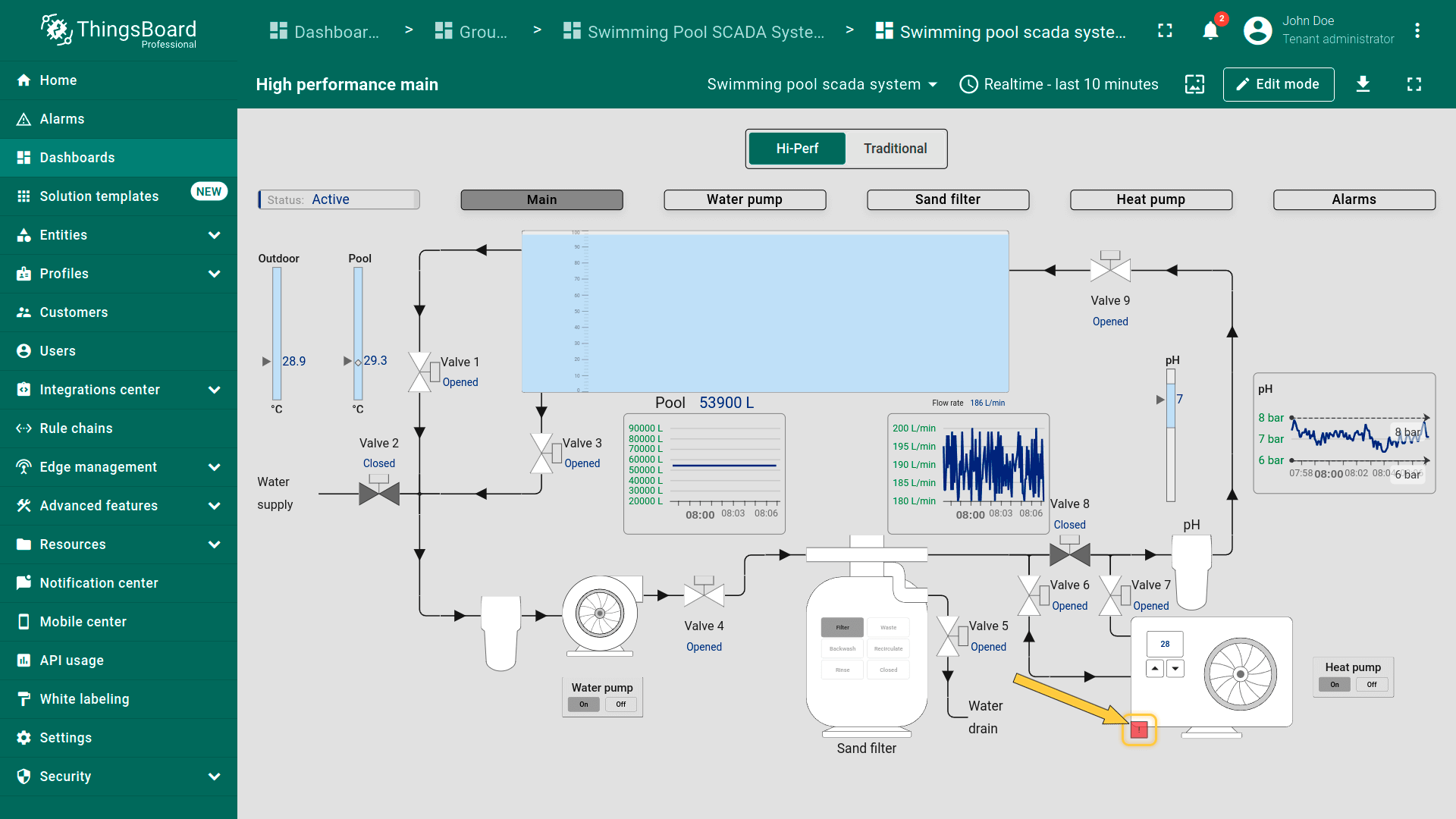The image size is (1456, 819).
Task: Click the user account avatar icon
Action: point(1257,31)
